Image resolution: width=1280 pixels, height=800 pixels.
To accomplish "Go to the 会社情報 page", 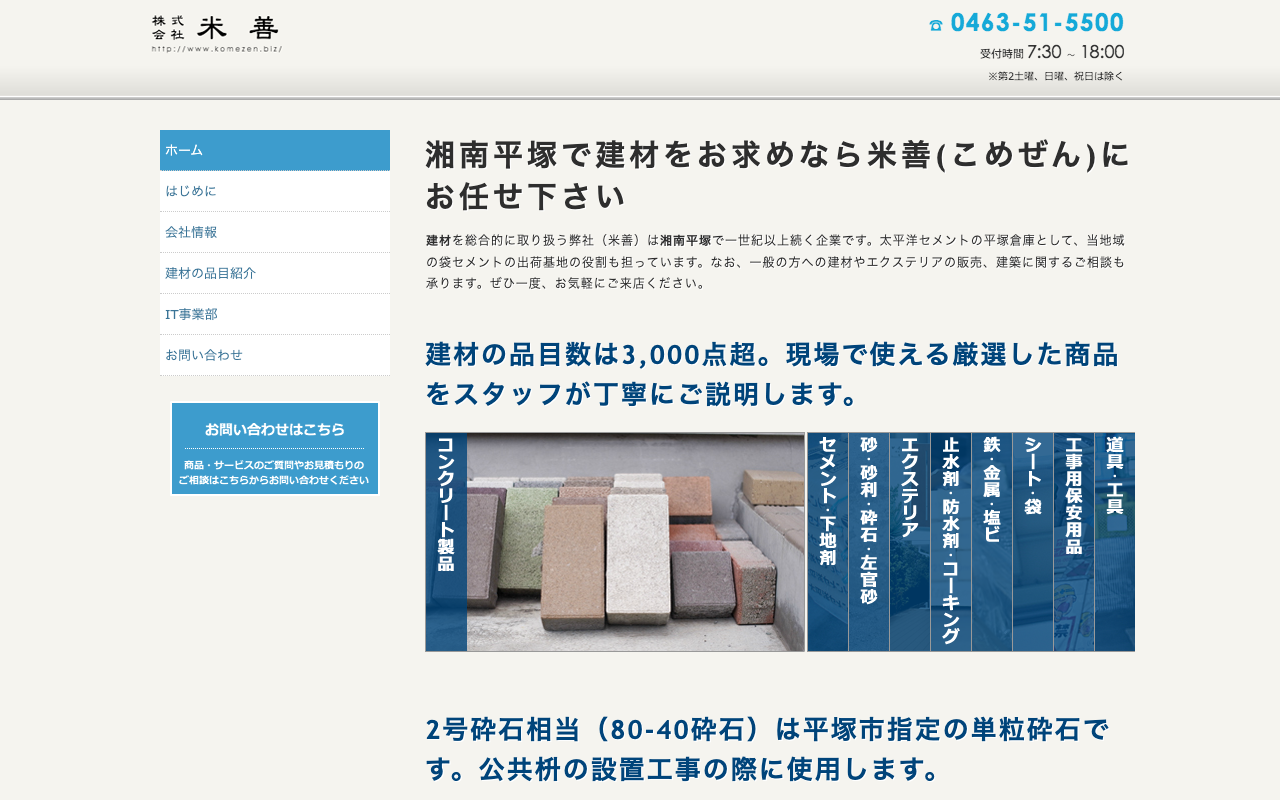I will tap(275, 232).
